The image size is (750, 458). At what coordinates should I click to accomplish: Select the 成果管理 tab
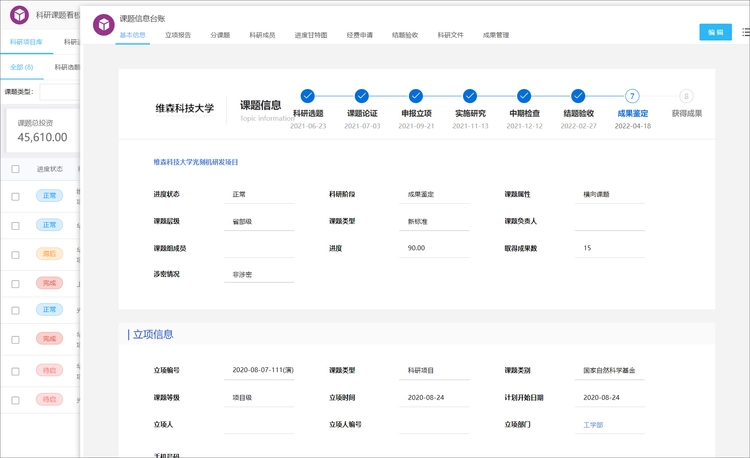[x=496, y=35]
